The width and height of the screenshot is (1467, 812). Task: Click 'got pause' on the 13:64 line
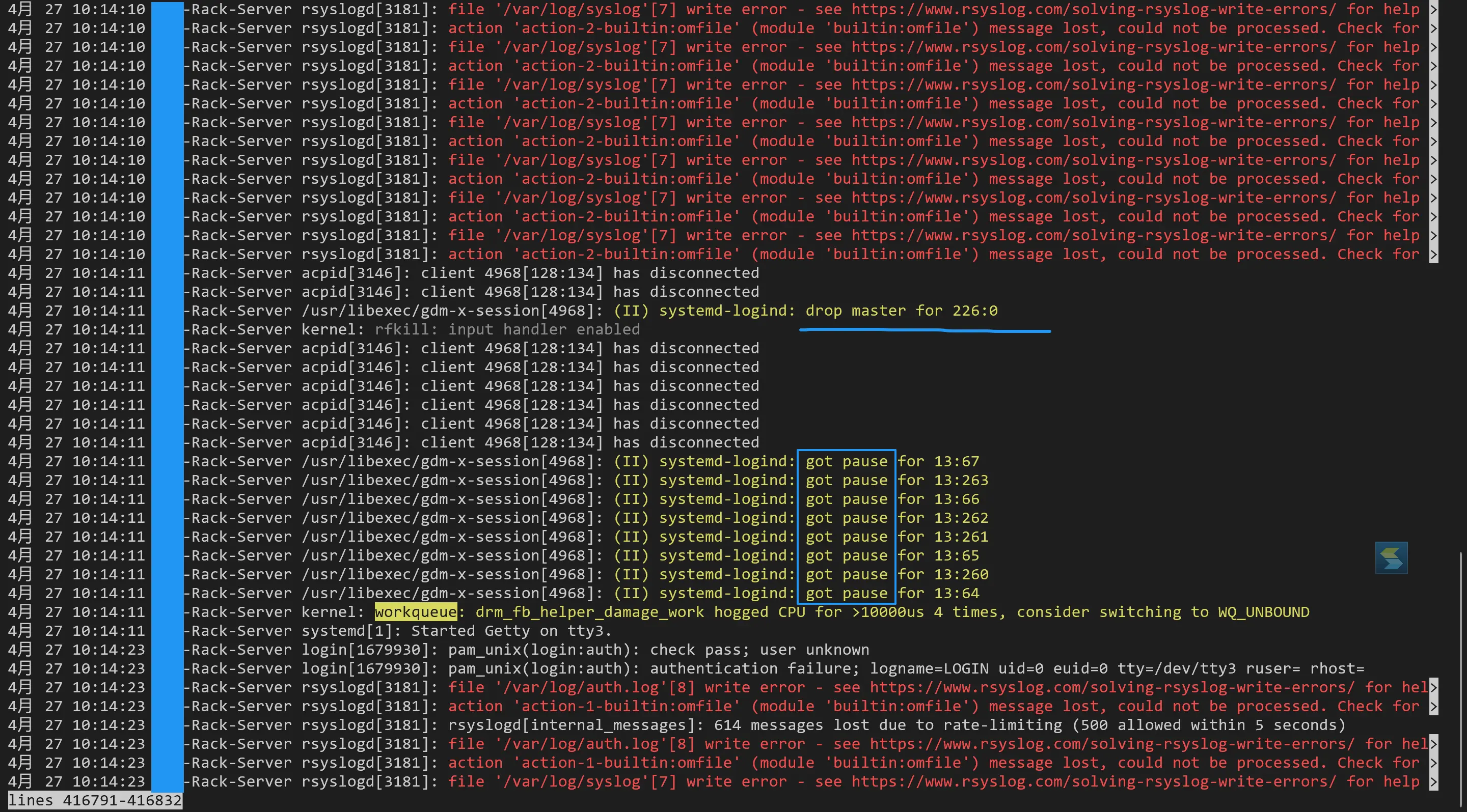(x=846, y=593)
